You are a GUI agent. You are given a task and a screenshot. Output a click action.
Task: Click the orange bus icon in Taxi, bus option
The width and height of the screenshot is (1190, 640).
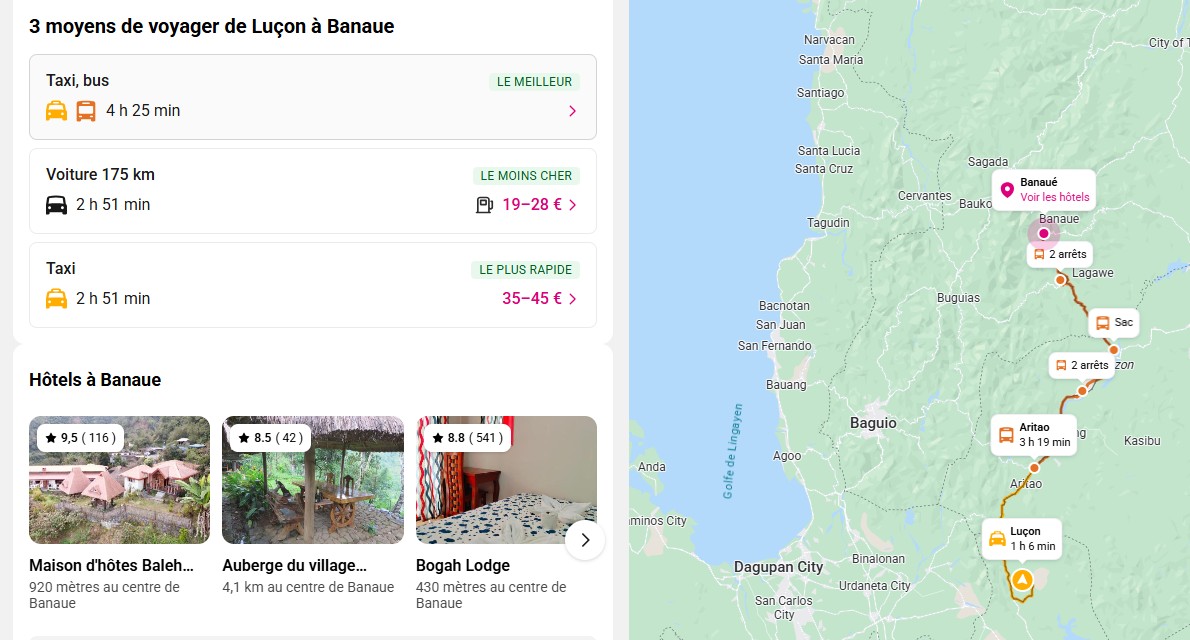86,111
